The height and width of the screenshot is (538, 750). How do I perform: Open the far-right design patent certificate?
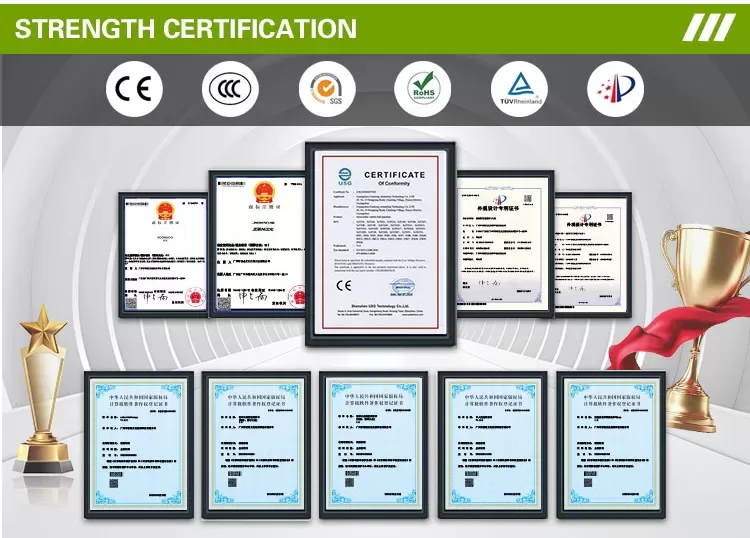593,255
